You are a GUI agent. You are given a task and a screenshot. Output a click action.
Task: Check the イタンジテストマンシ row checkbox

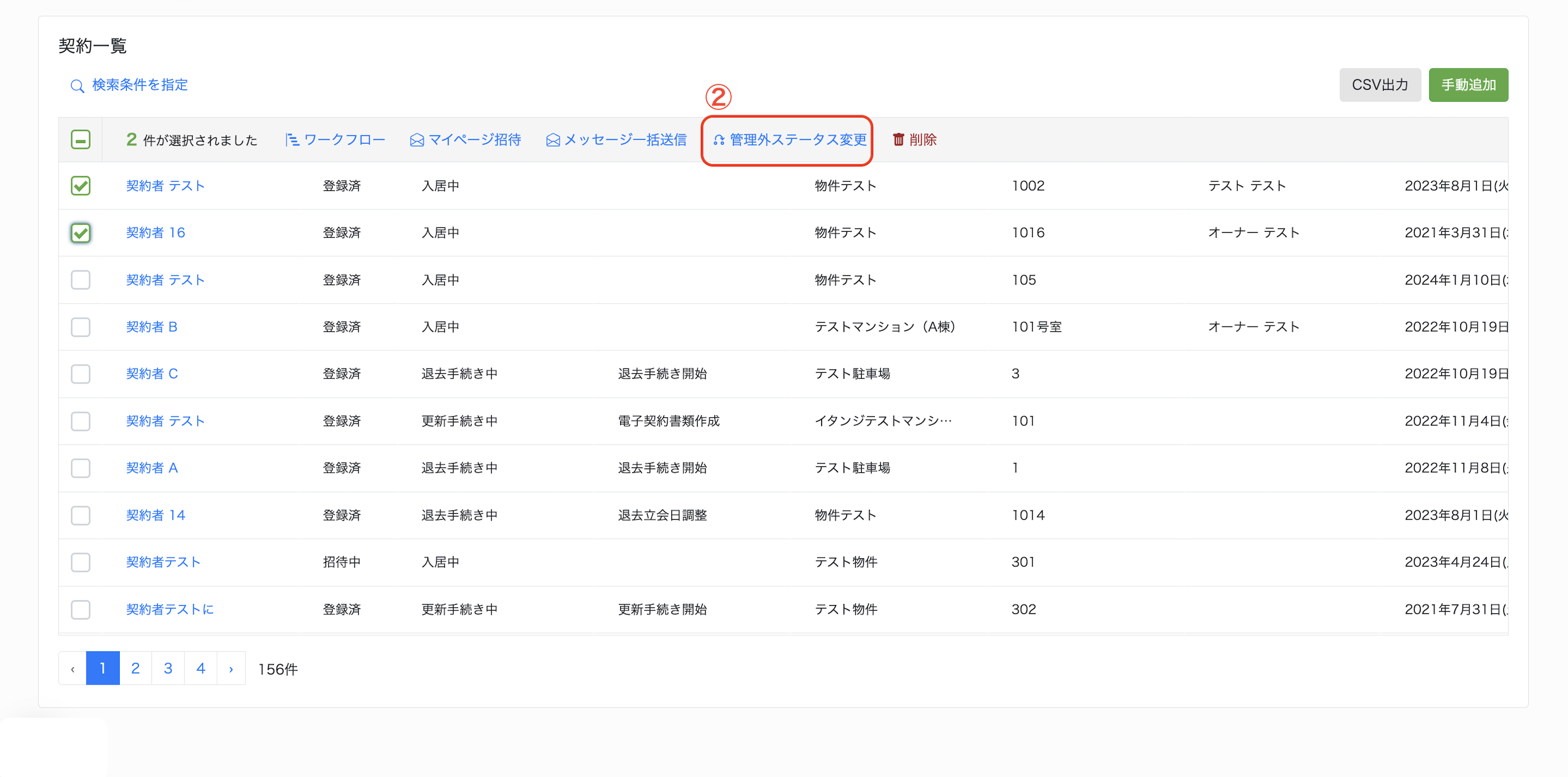[81, 421]
